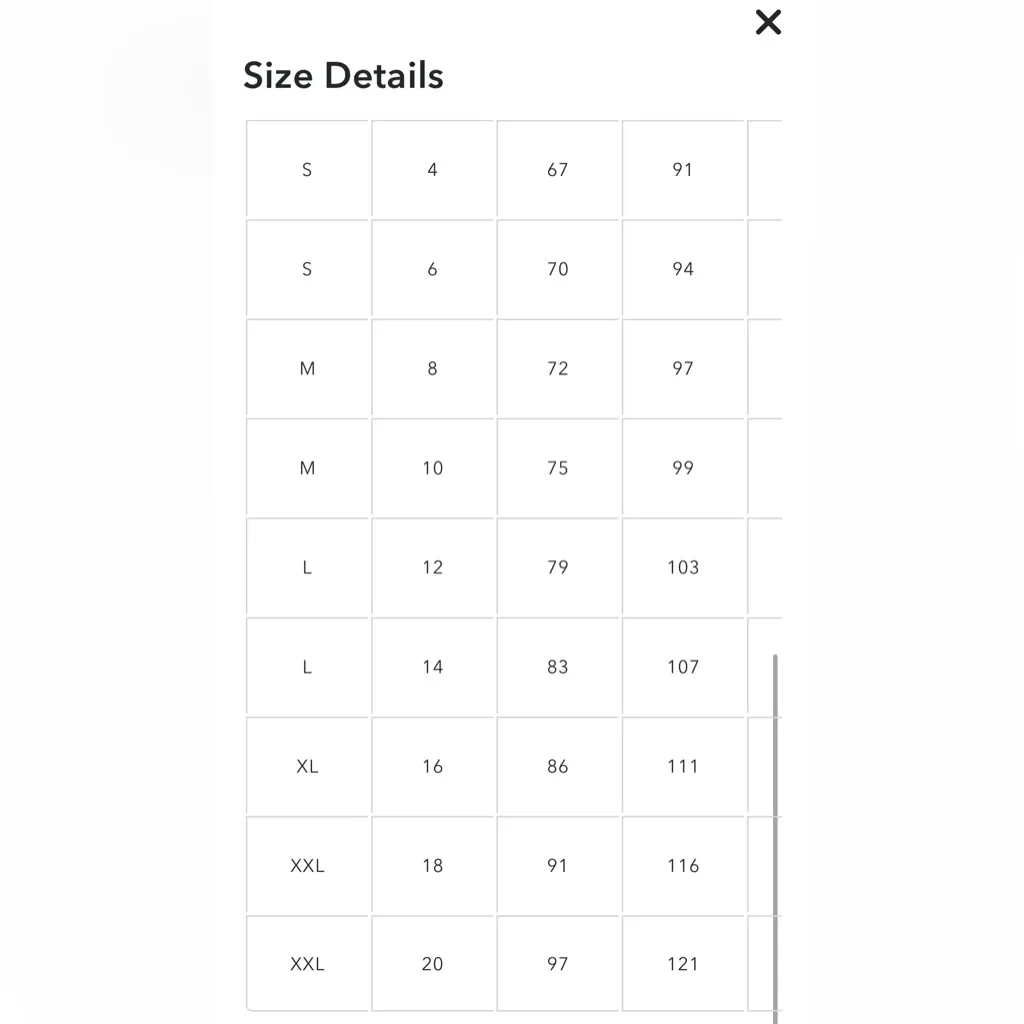Click the cell showing 94
The image size is (1024, 1024).
pyautogui.click(x=683, y=269)
